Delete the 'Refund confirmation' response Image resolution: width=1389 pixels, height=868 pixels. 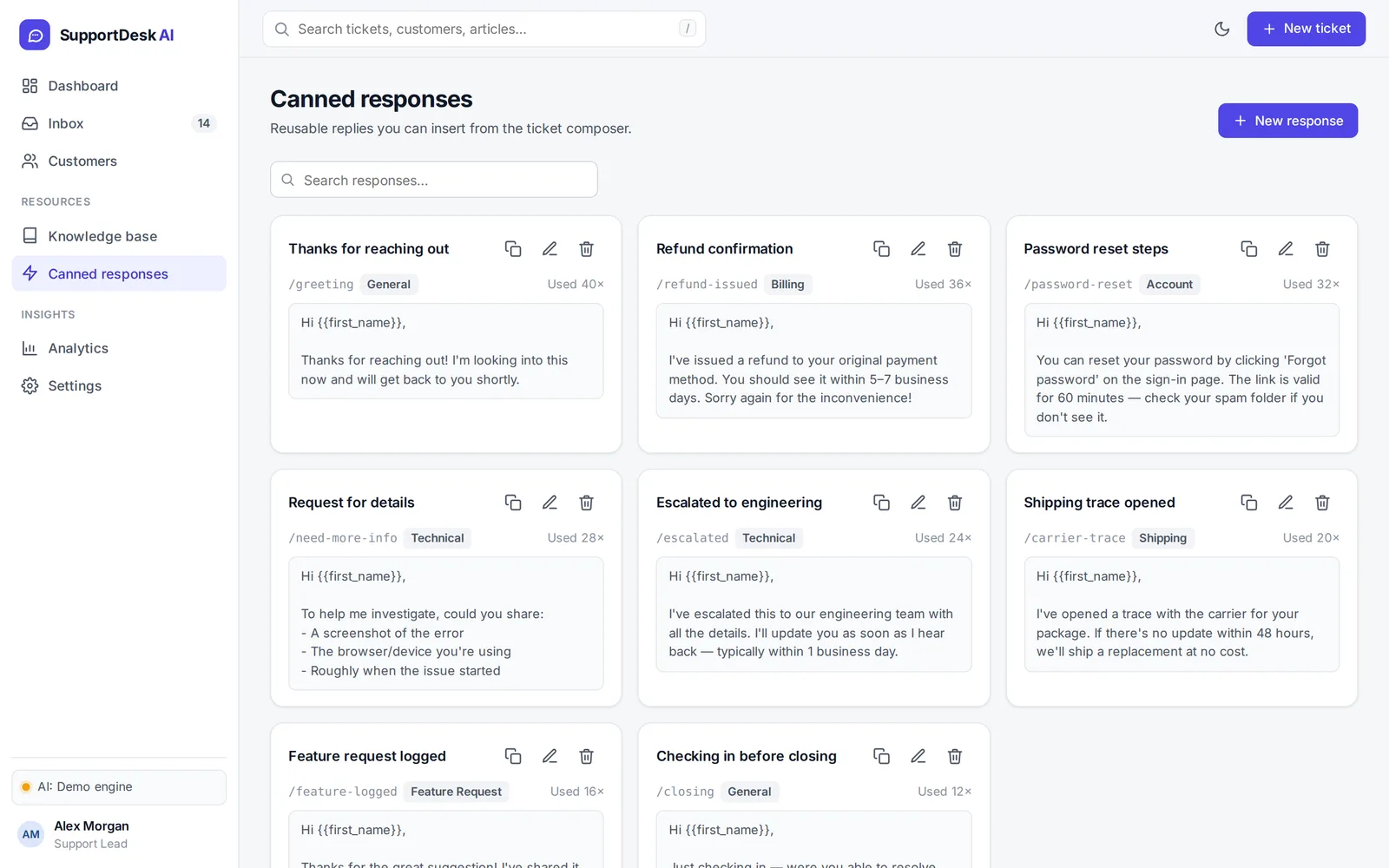pyautogui.click(x=954, y=249)
